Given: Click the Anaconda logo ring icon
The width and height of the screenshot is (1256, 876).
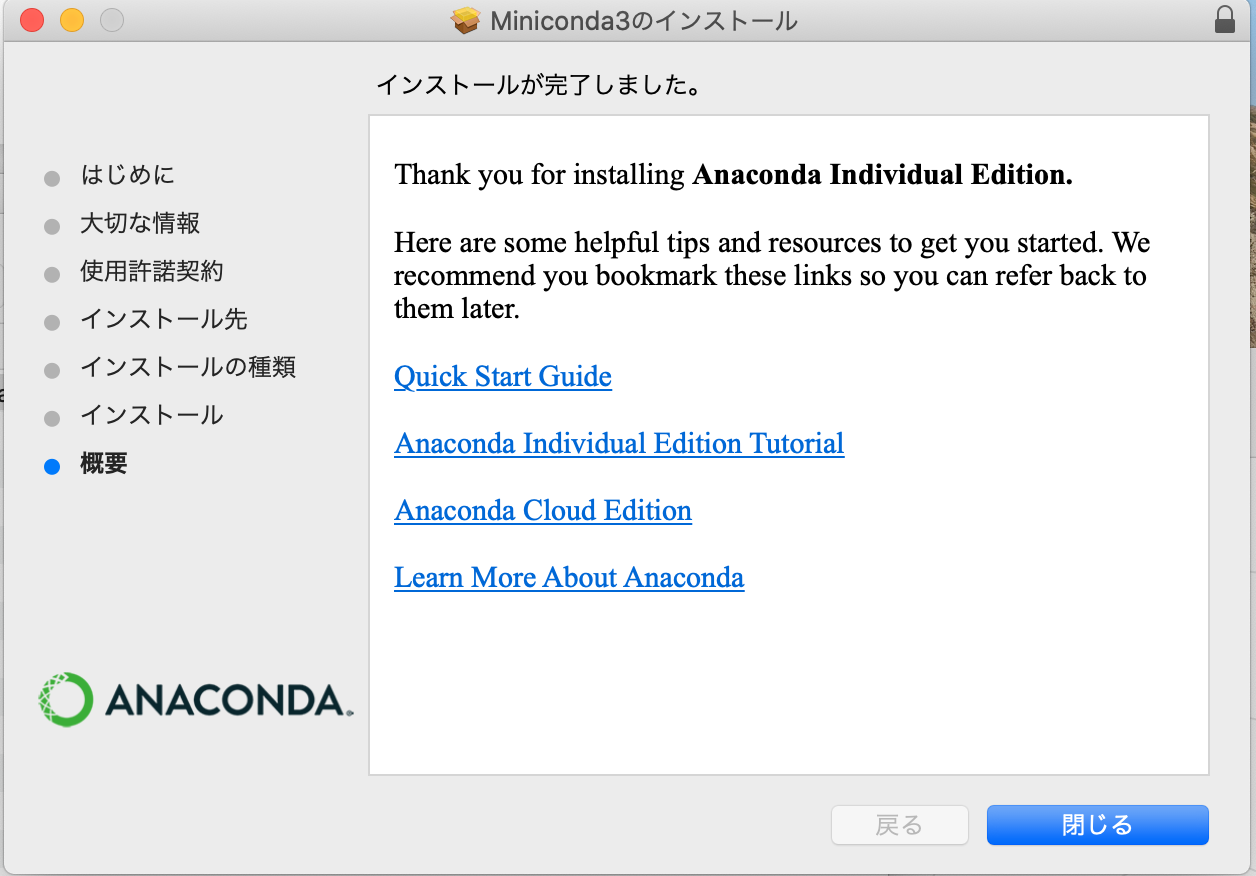Looking at the screenshot, I should (x=66, y=699).
